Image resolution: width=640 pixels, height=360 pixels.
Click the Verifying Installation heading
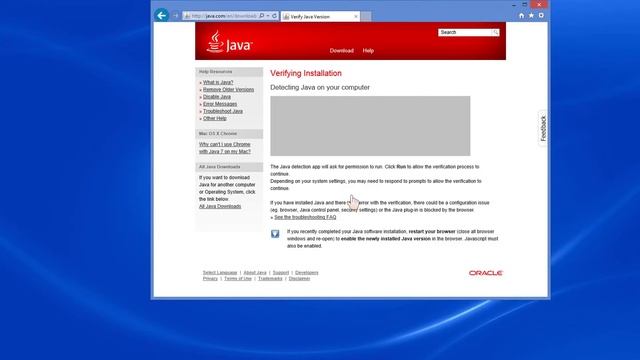tap(306, 73)
